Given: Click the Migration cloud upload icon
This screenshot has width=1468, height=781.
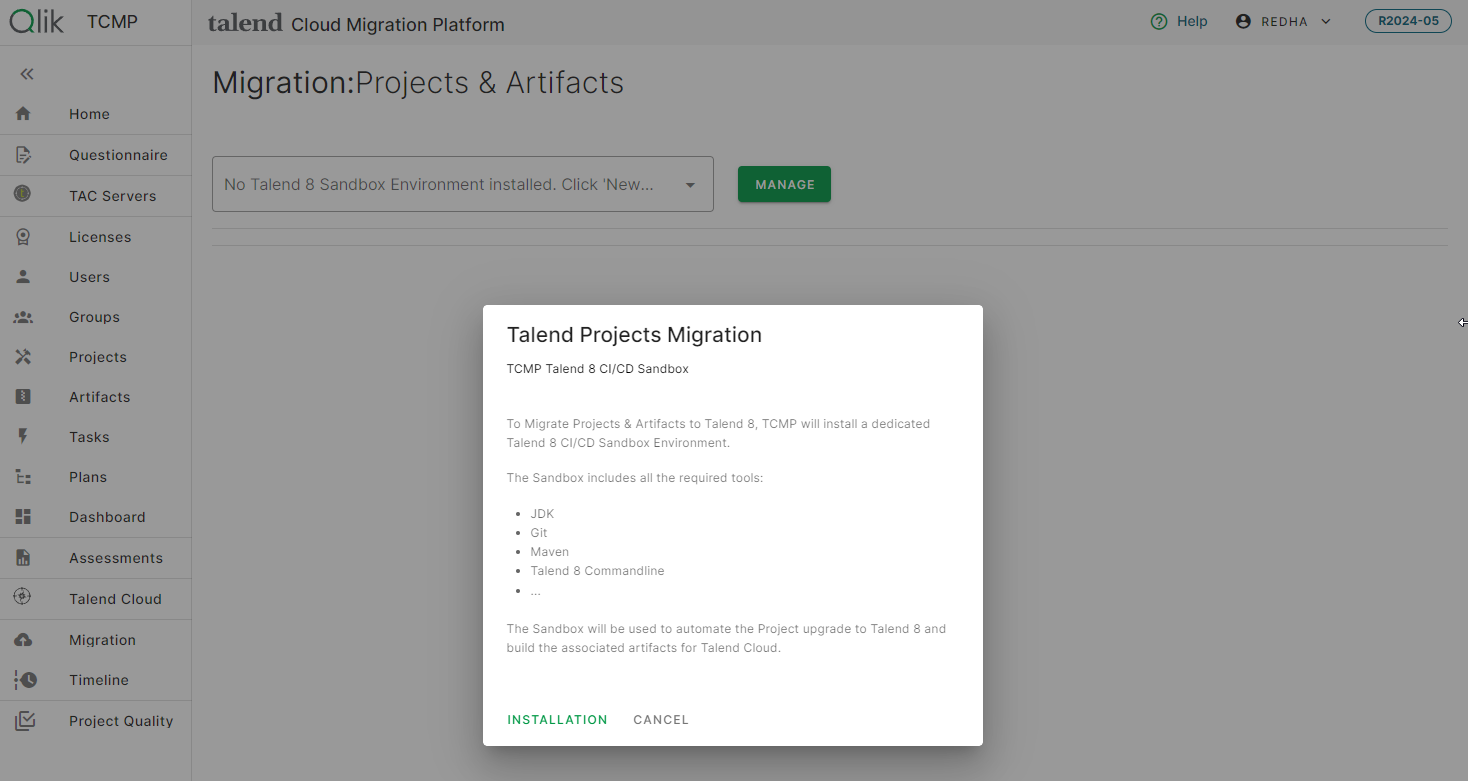Looking at the screenshot, I should tap(23, 640).
